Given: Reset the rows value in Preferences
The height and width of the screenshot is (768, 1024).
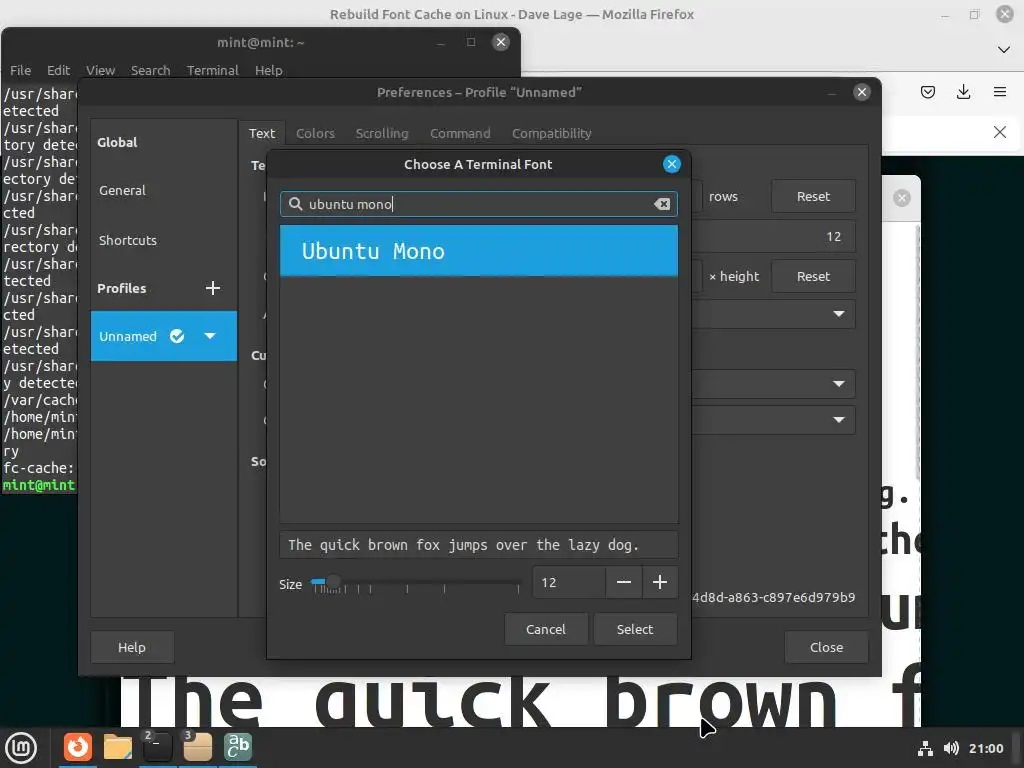Looking at the screenshot, I should [x=813, y=197].
